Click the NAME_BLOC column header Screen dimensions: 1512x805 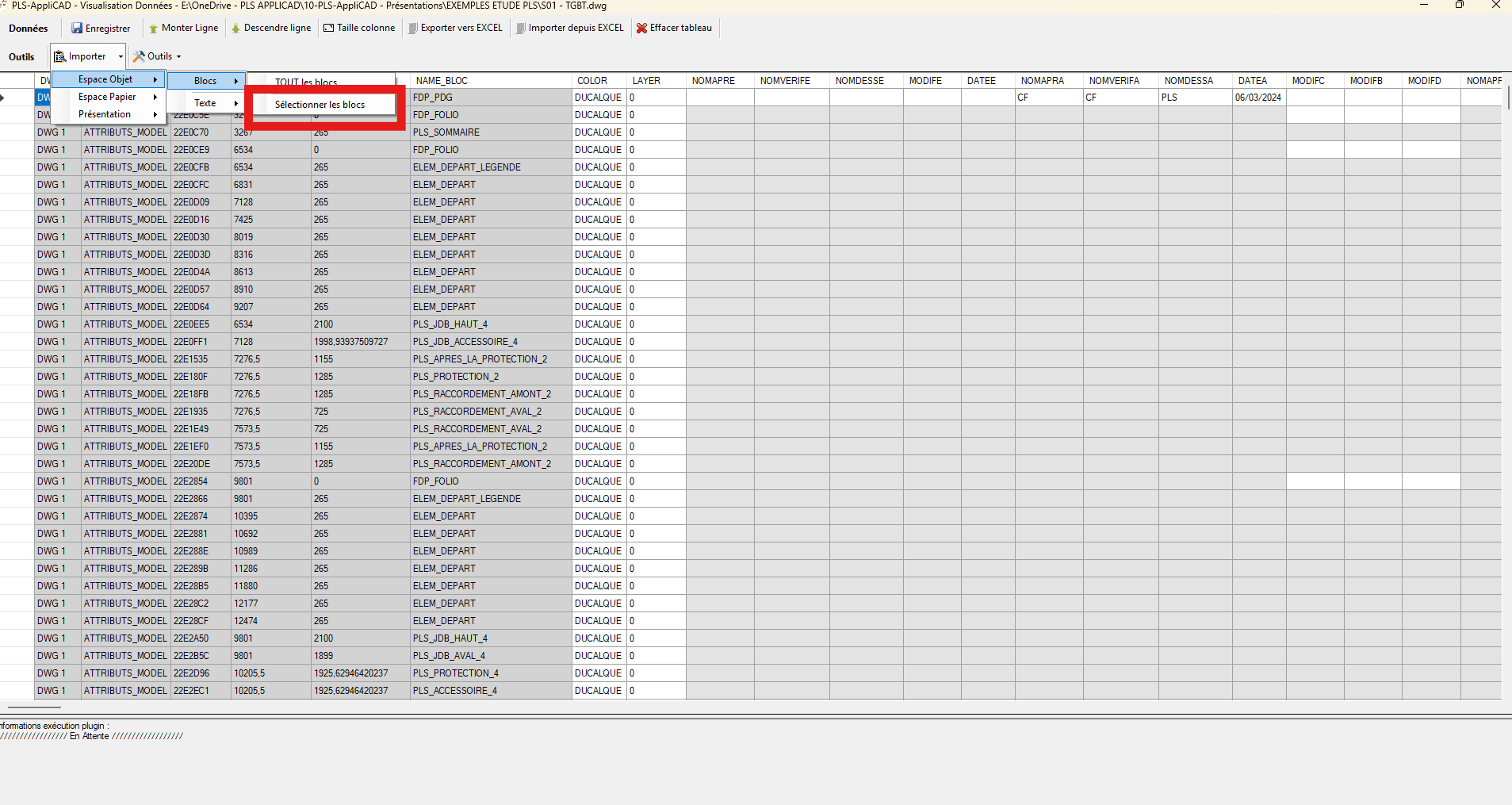442,81
